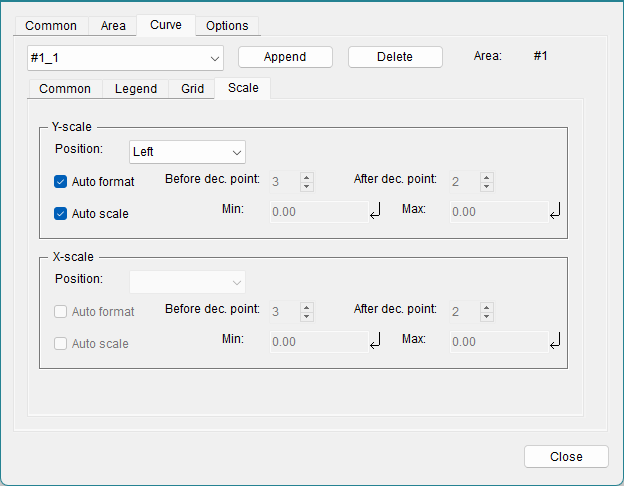624x486 pixels.
Task: Open the #1_1 curve dropdown
Action: pyautogui.click(x=126, y=58)
